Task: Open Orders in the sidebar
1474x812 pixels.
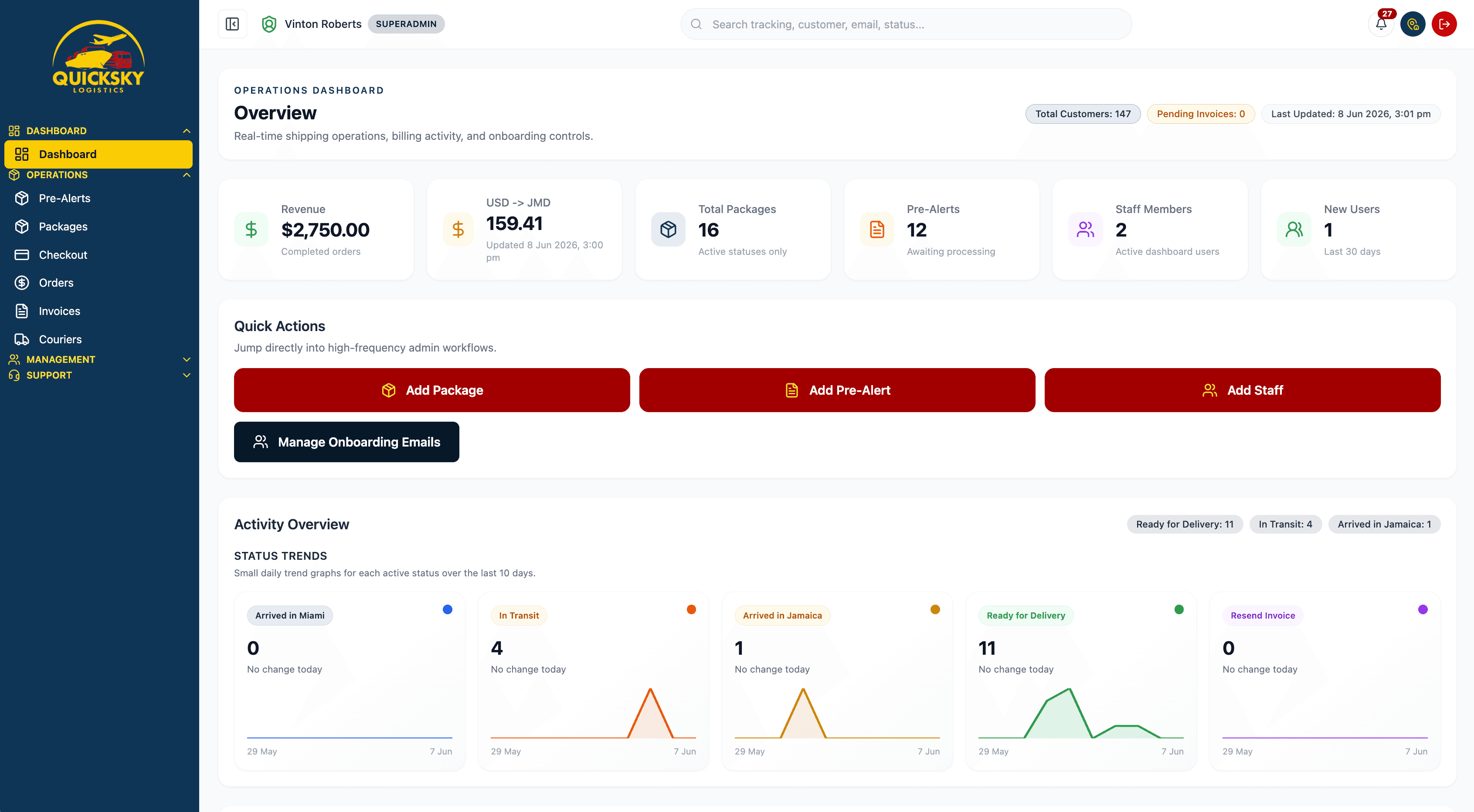Action: [98, 283]
